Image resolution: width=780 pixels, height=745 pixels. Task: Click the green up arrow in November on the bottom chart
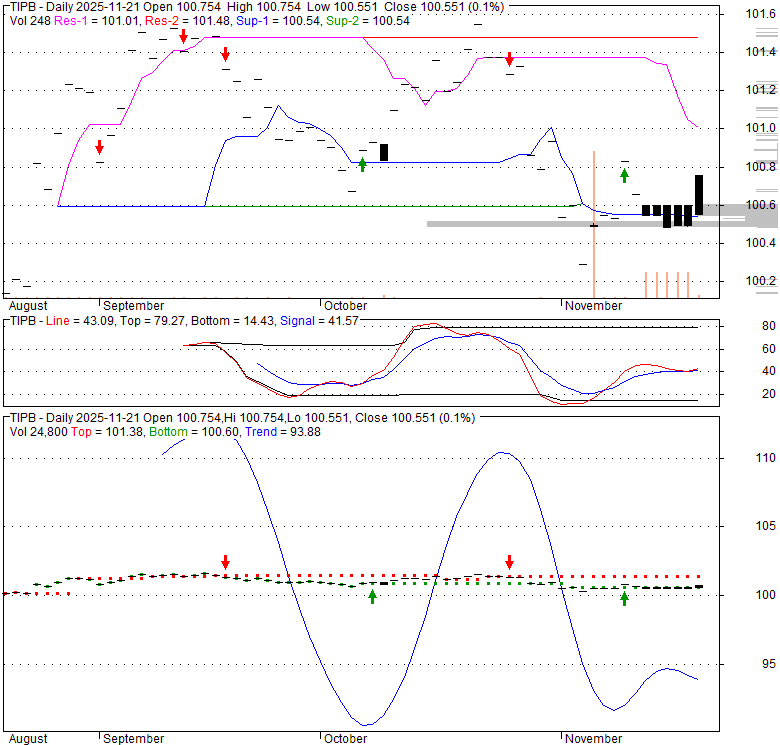coord(625,598)
